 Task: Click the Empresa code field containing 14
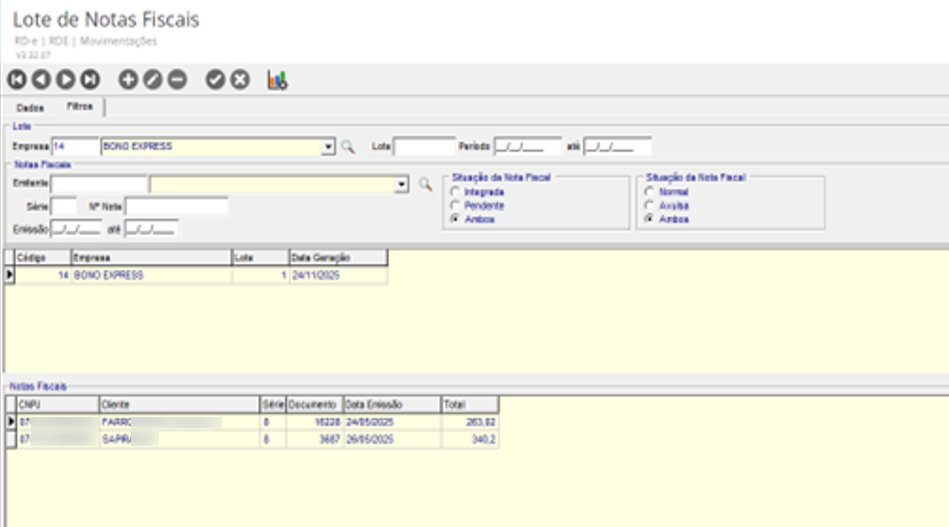pos(75,146)
